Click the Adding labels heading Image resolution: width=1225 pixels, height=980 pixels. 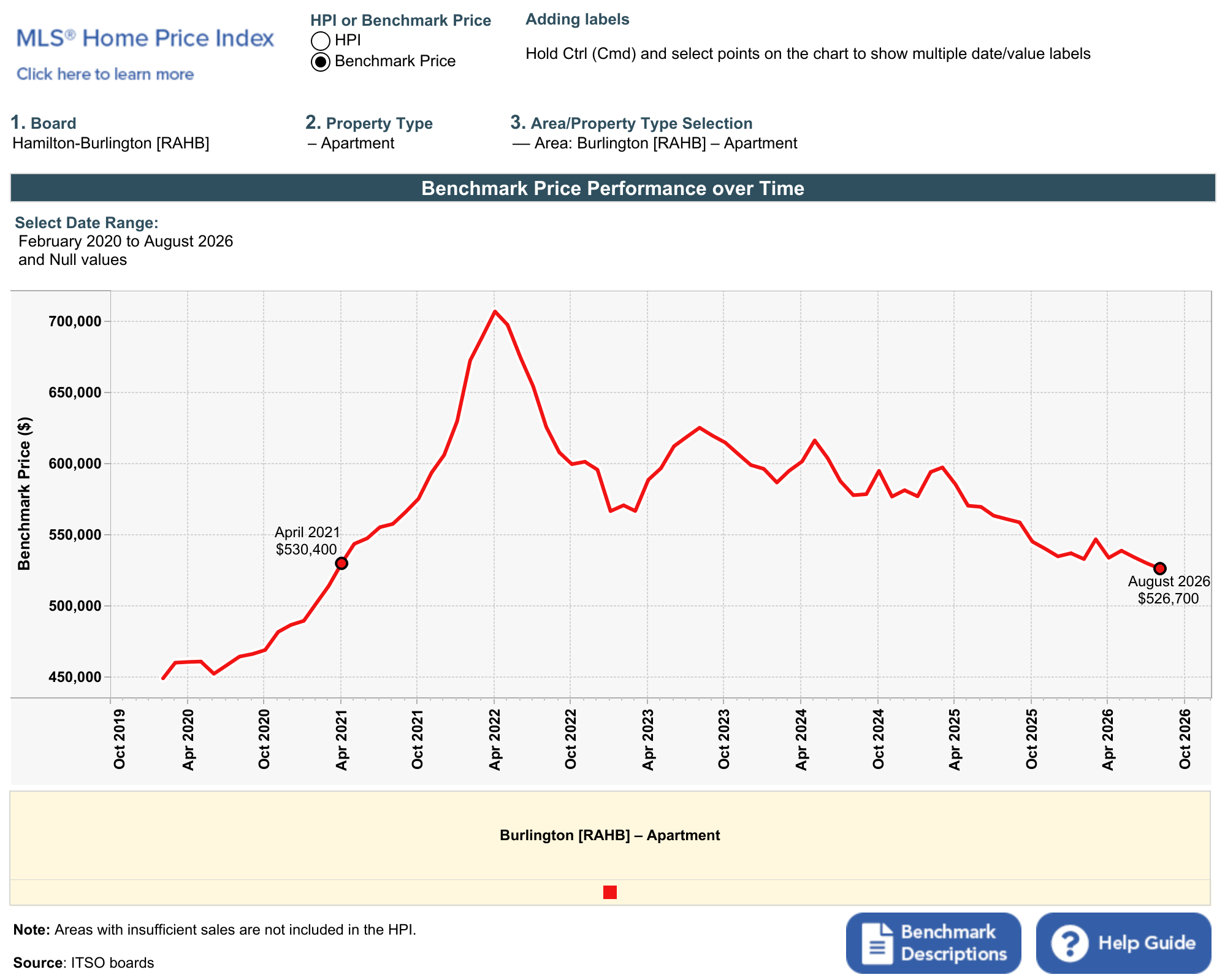(x=578, y=20)
